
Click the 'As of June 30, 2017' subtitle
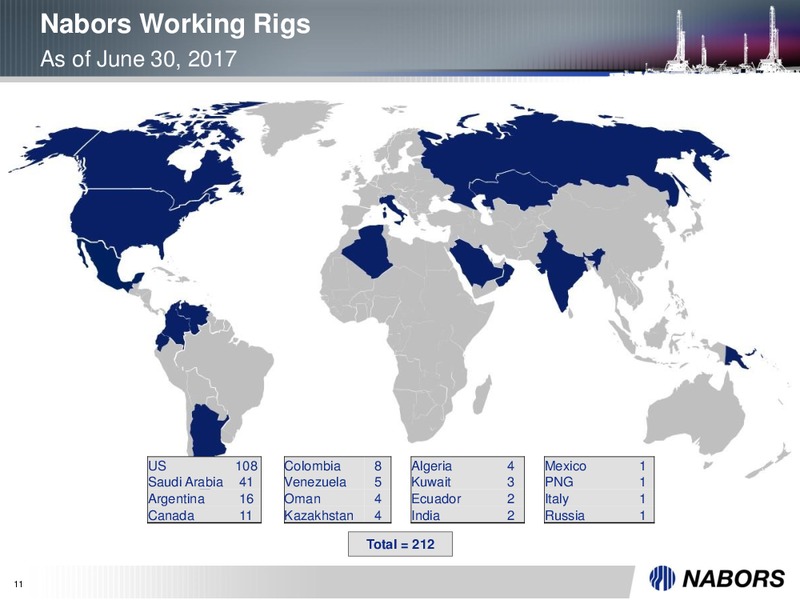point(138,59)
